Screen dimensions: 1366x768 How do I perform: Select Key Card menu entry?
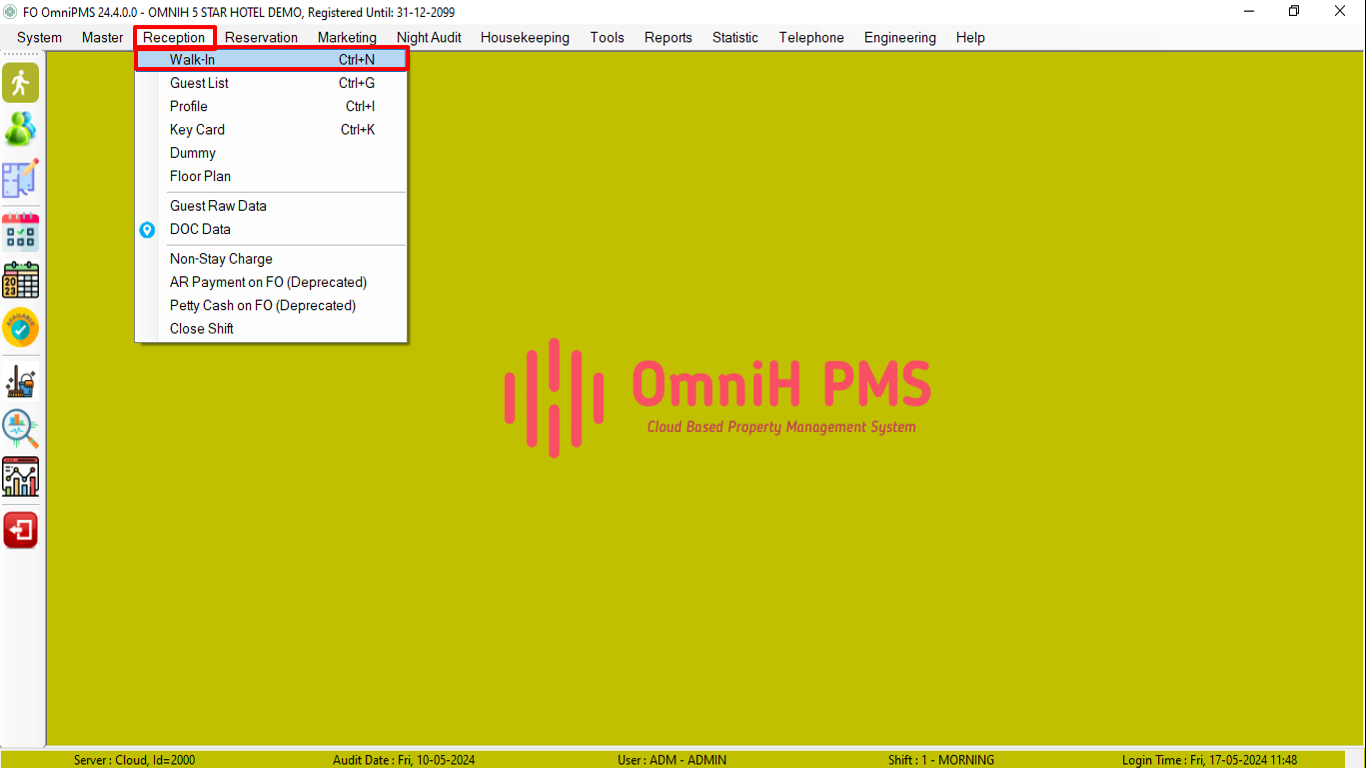[x=272, y=130]
